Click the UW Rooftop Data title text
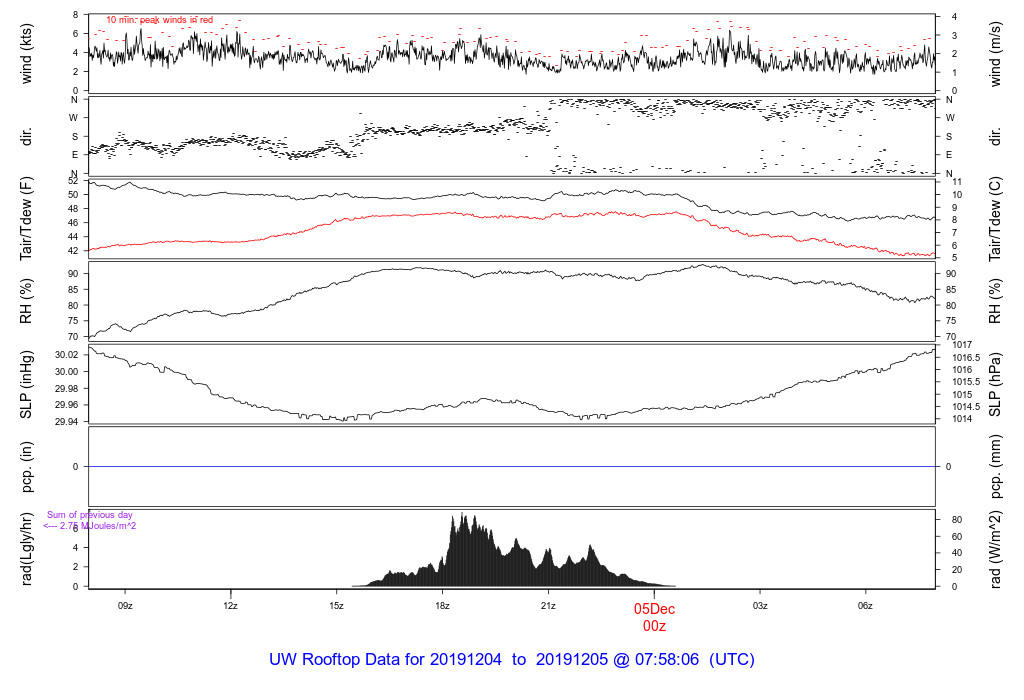 511,660
